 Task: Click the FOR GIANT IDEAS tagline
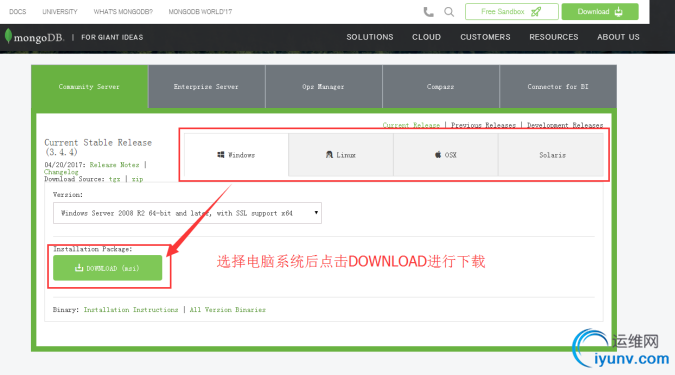[112, 37]
